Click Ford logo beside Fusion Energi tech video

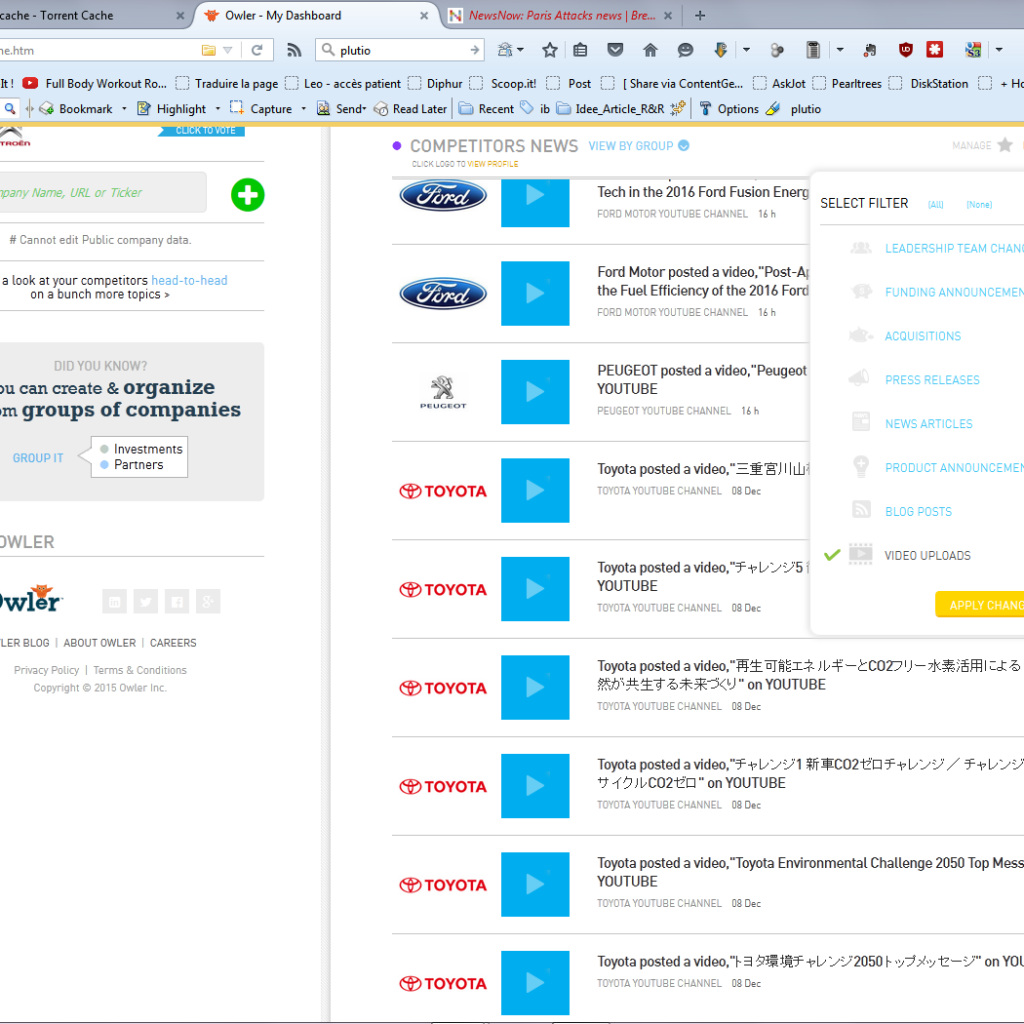(443, 196)
